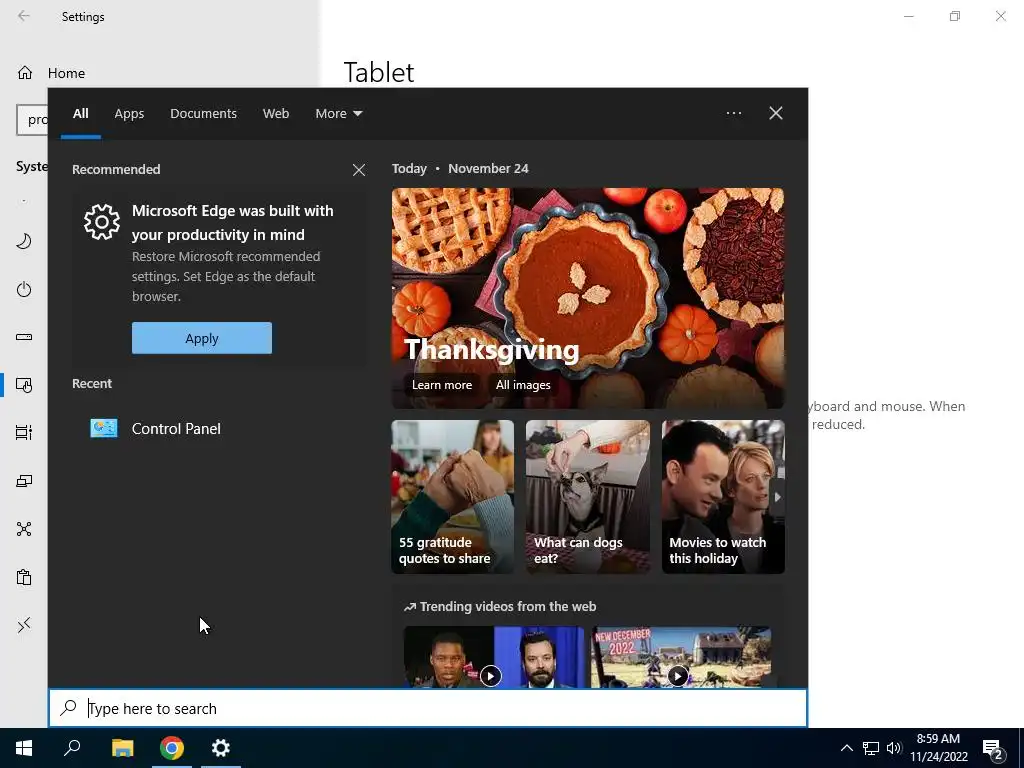This screenshot has height=768, width=1024.
Task: Click the Type here to search box
Action: pos(428,708)
